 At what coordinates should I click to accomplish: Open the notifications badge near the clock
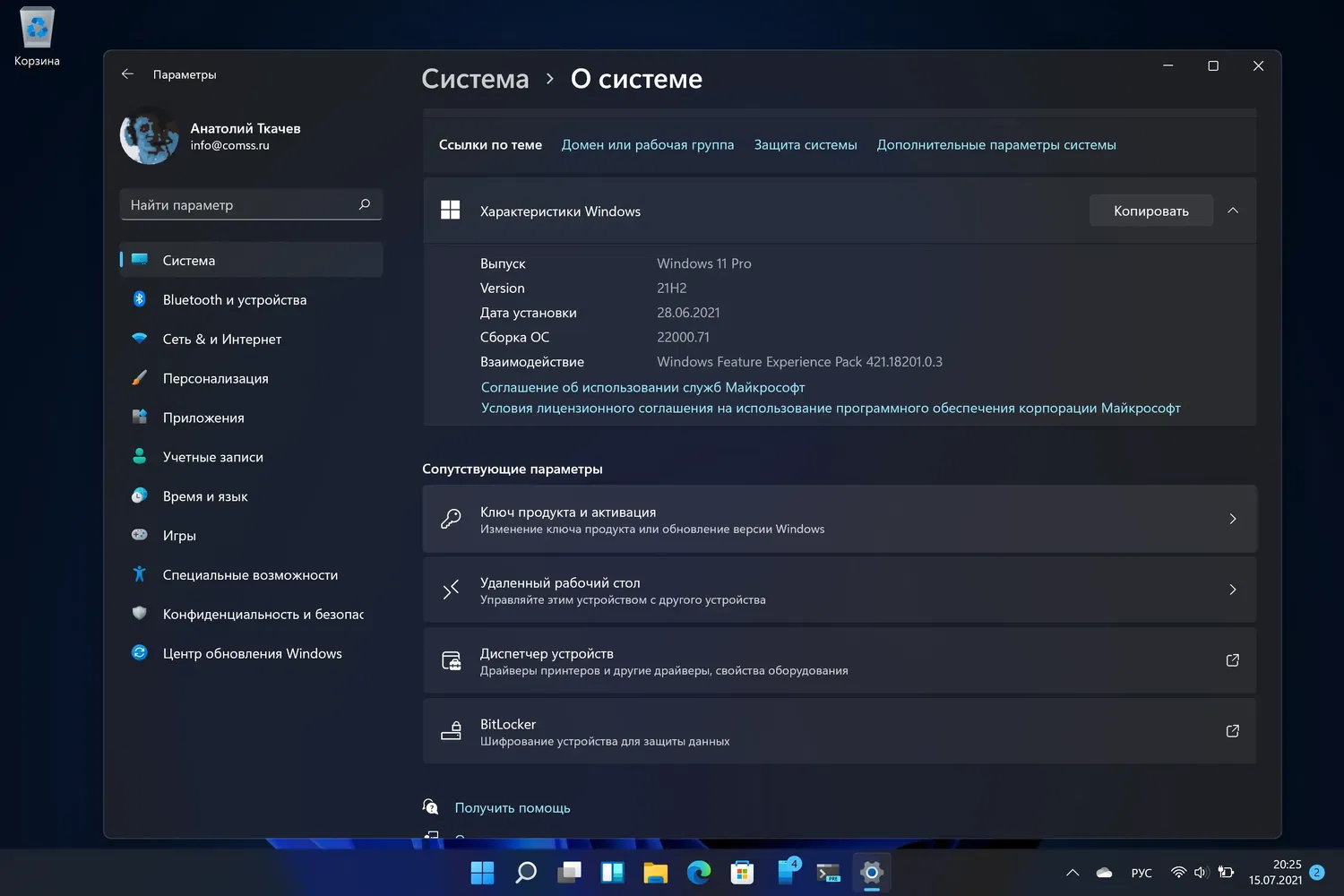click(x=1315, y=872)
